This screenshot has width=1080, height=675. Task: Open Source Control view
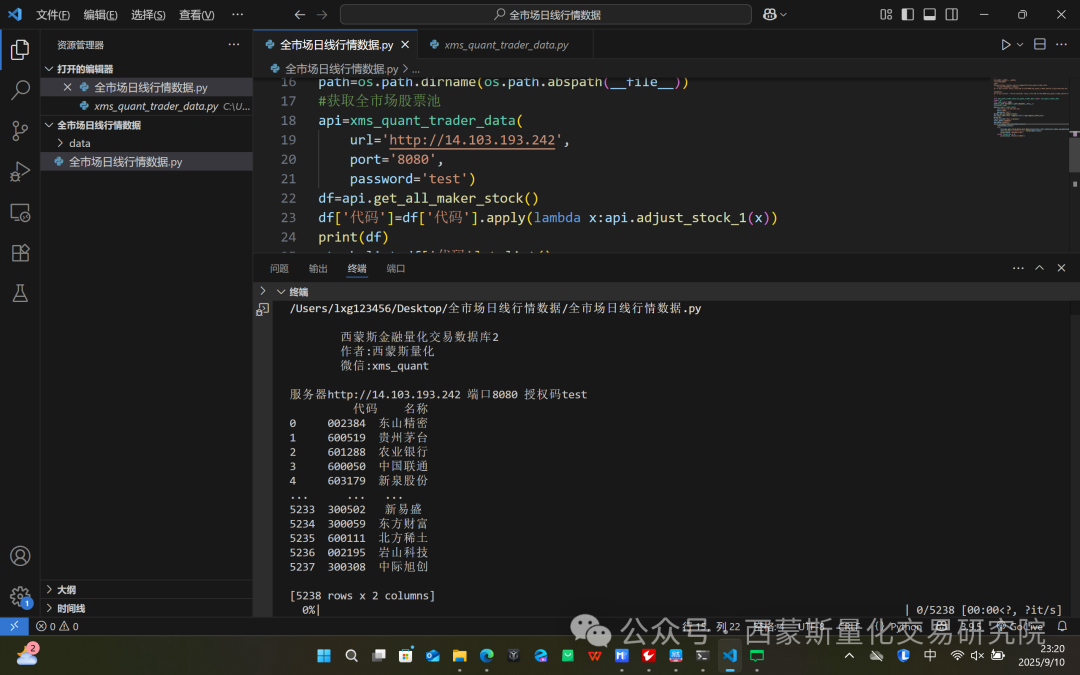(20, 131)
